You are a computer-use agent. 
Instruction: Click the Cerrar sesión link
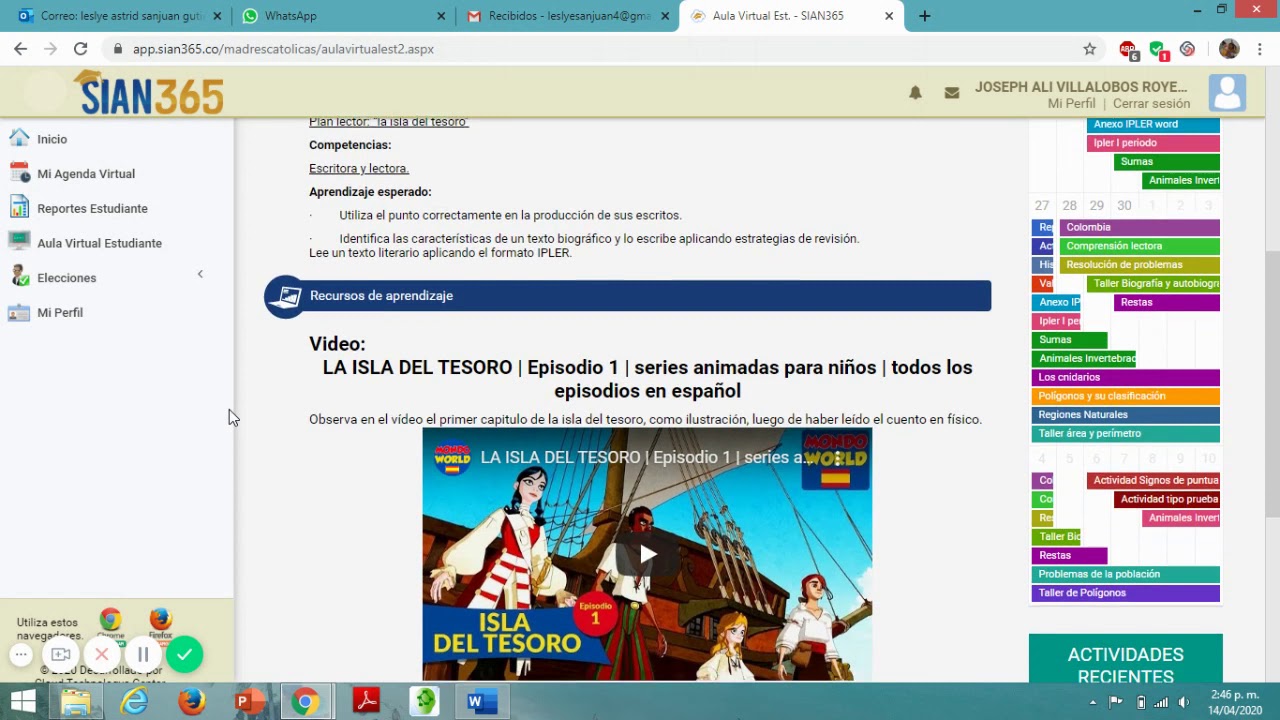click(1151, 104)
